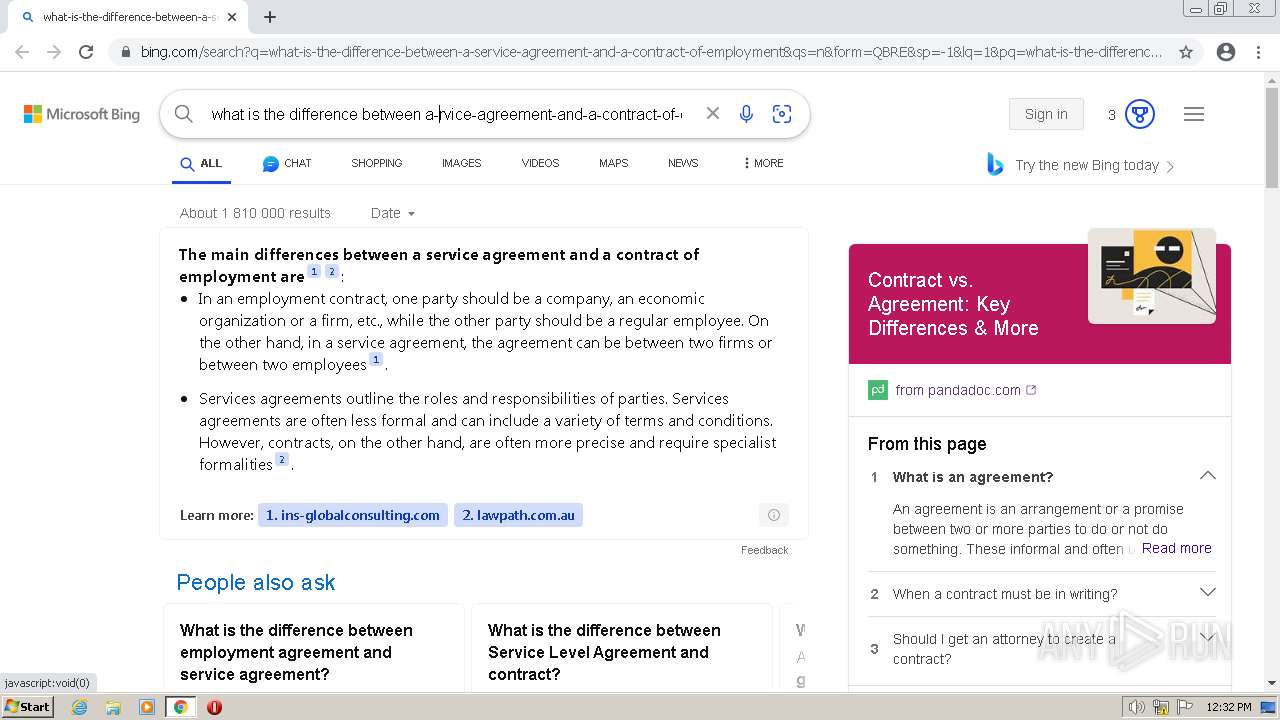This screenshot has height=720, width=1280.
Task: Open the MORE dropdown menu
Action: click(x=763, y=163)
